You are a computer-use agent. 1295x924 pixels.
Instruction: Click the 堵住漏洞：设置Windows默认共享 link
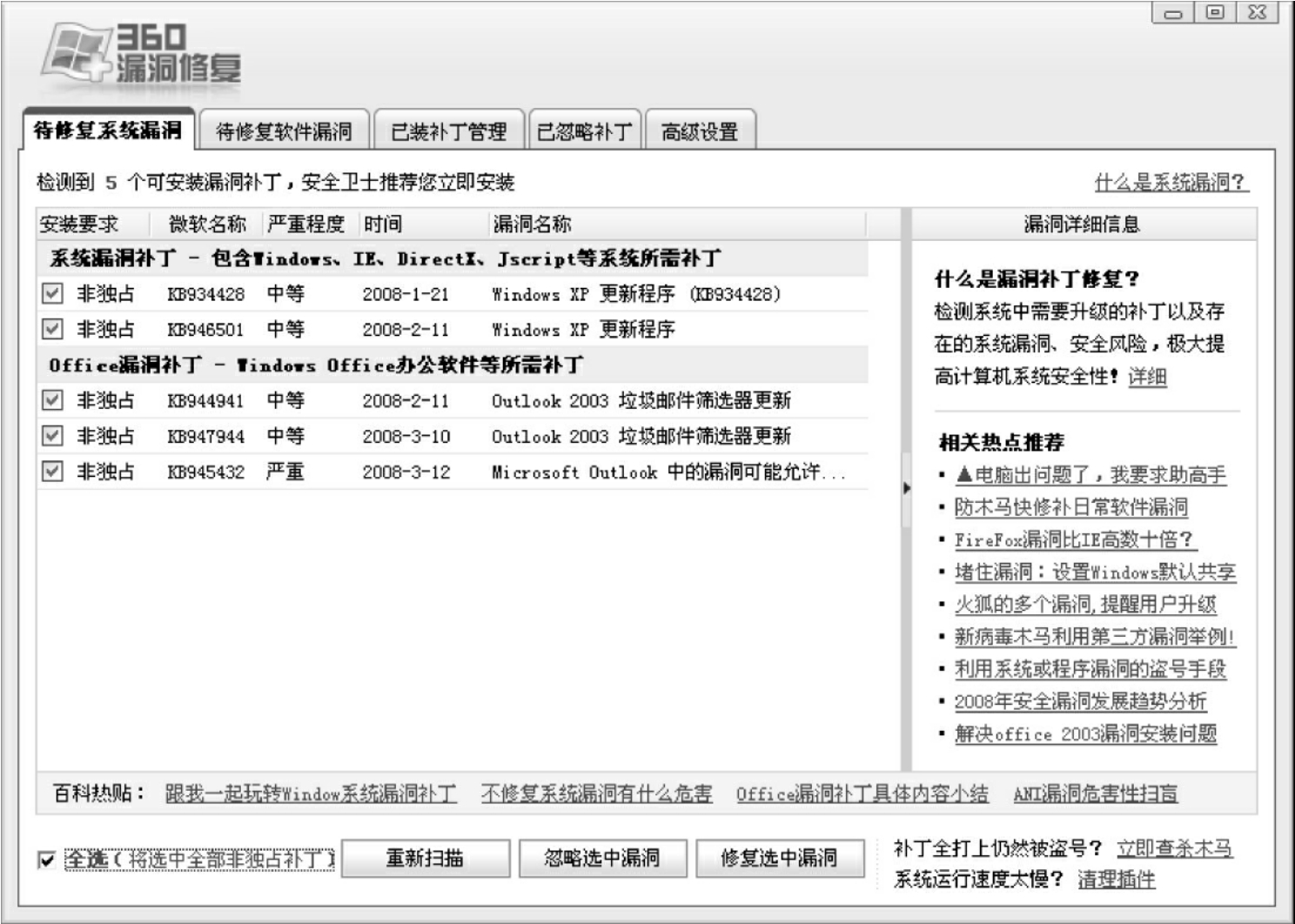[x=1095, y=572]
